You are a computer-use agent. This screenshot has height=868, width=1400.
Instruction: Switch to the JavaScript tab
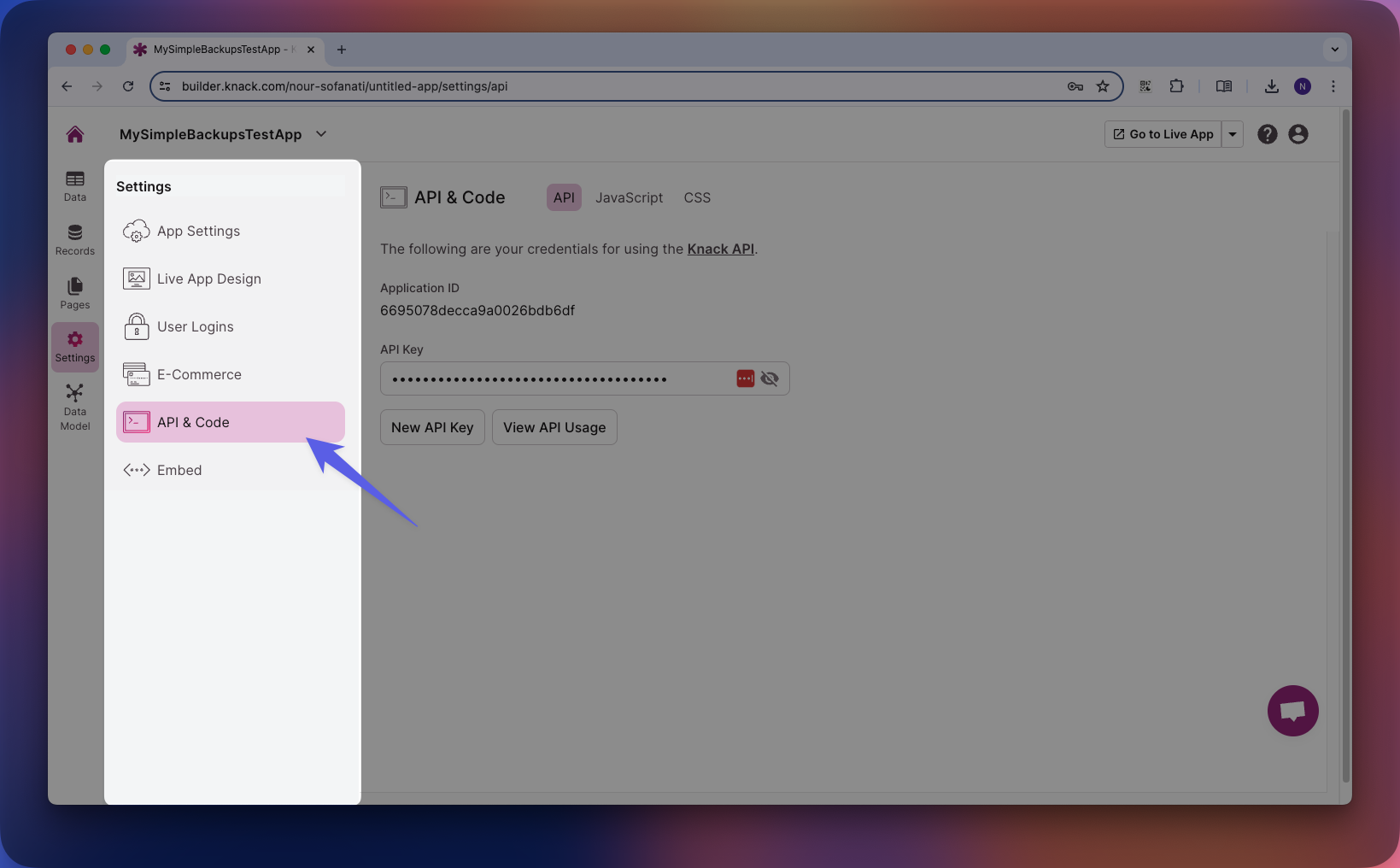pyautogui.click(x=629, y=197)
